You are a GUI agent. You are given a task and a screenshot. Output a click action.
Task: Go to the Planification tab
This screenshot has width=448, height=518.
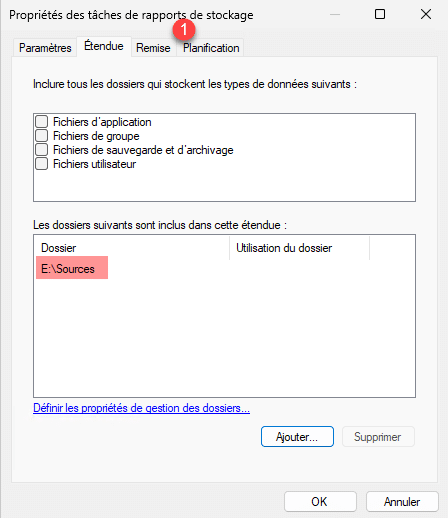coord(211,48)
